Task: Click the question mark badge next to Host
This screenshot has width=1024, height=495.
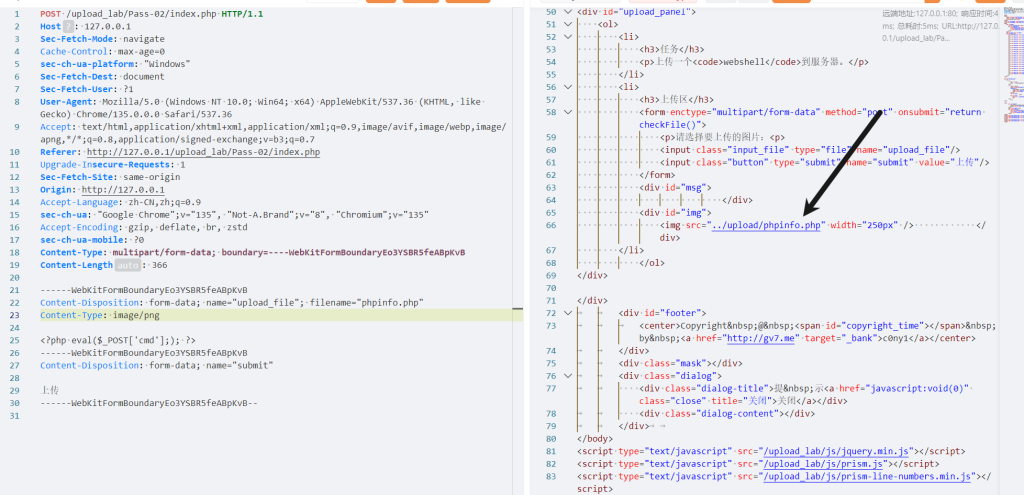Action: (69, 27)
